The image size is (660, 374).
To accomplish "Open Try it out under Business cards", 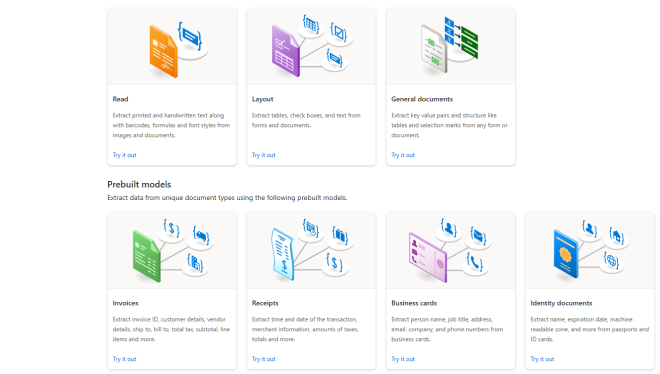I will [403, 359].
